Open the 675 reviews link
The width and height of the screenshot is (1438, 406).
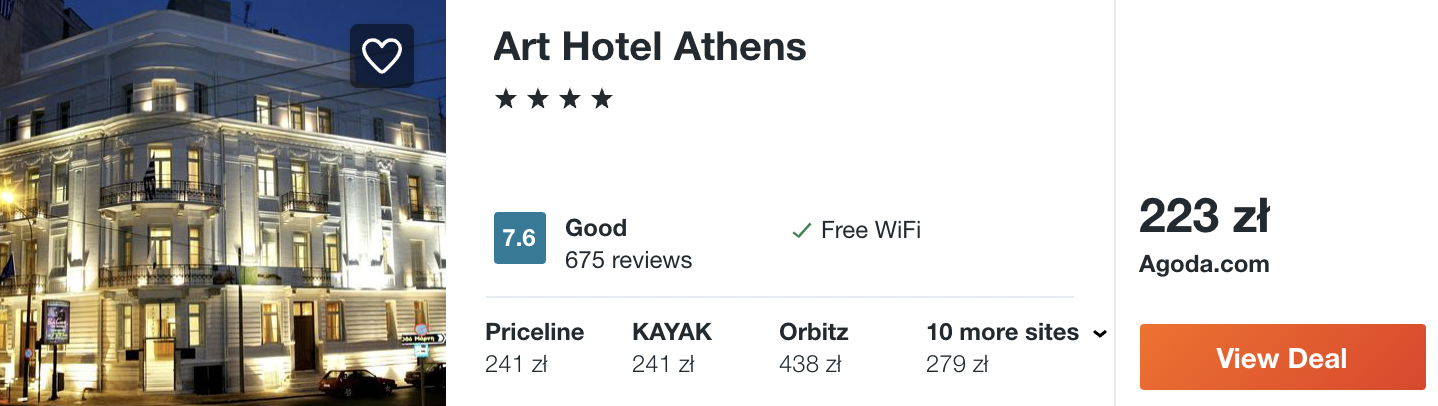click(x=628, y=260)
